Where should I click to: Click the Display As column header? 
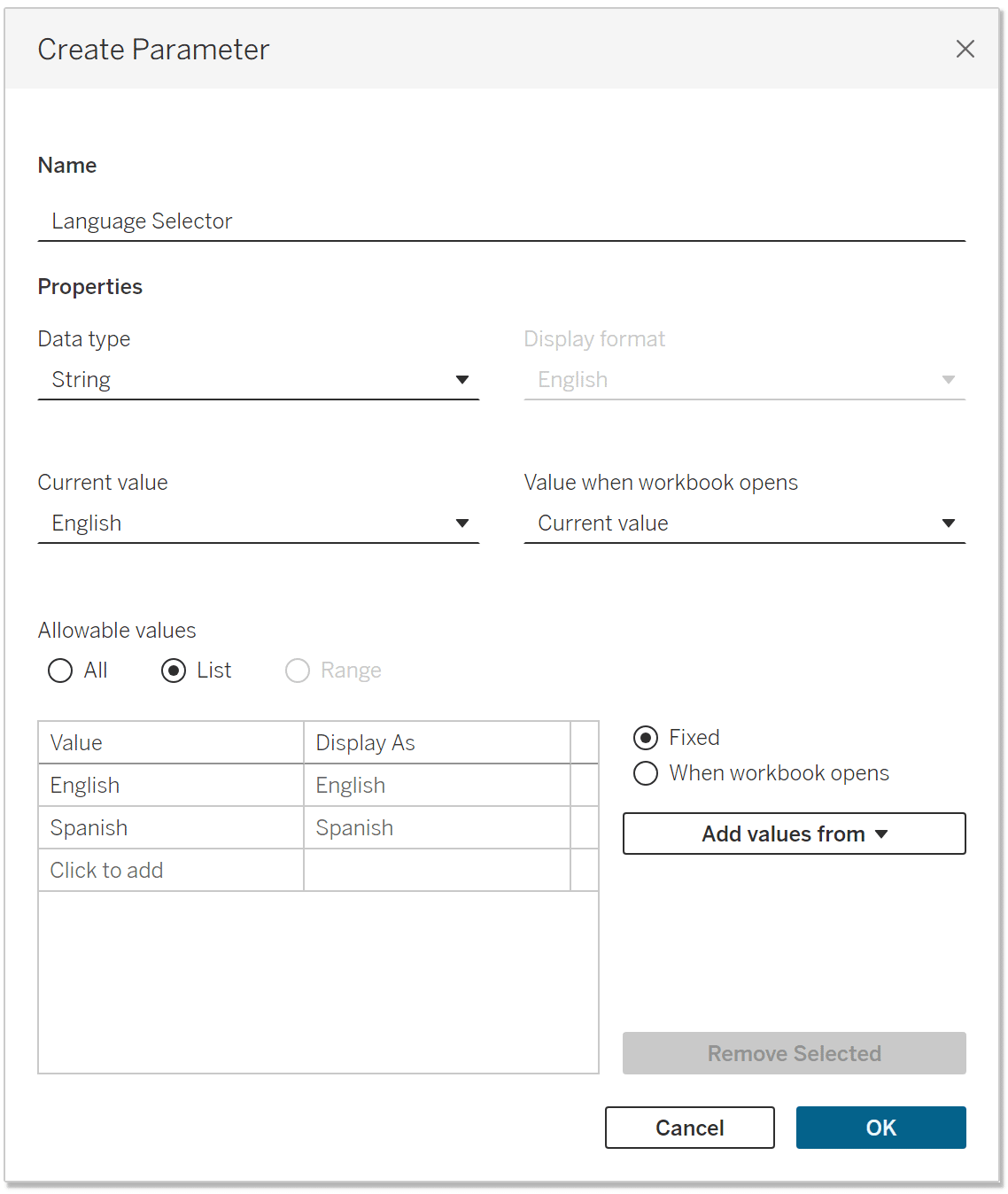tap(437, 742)
